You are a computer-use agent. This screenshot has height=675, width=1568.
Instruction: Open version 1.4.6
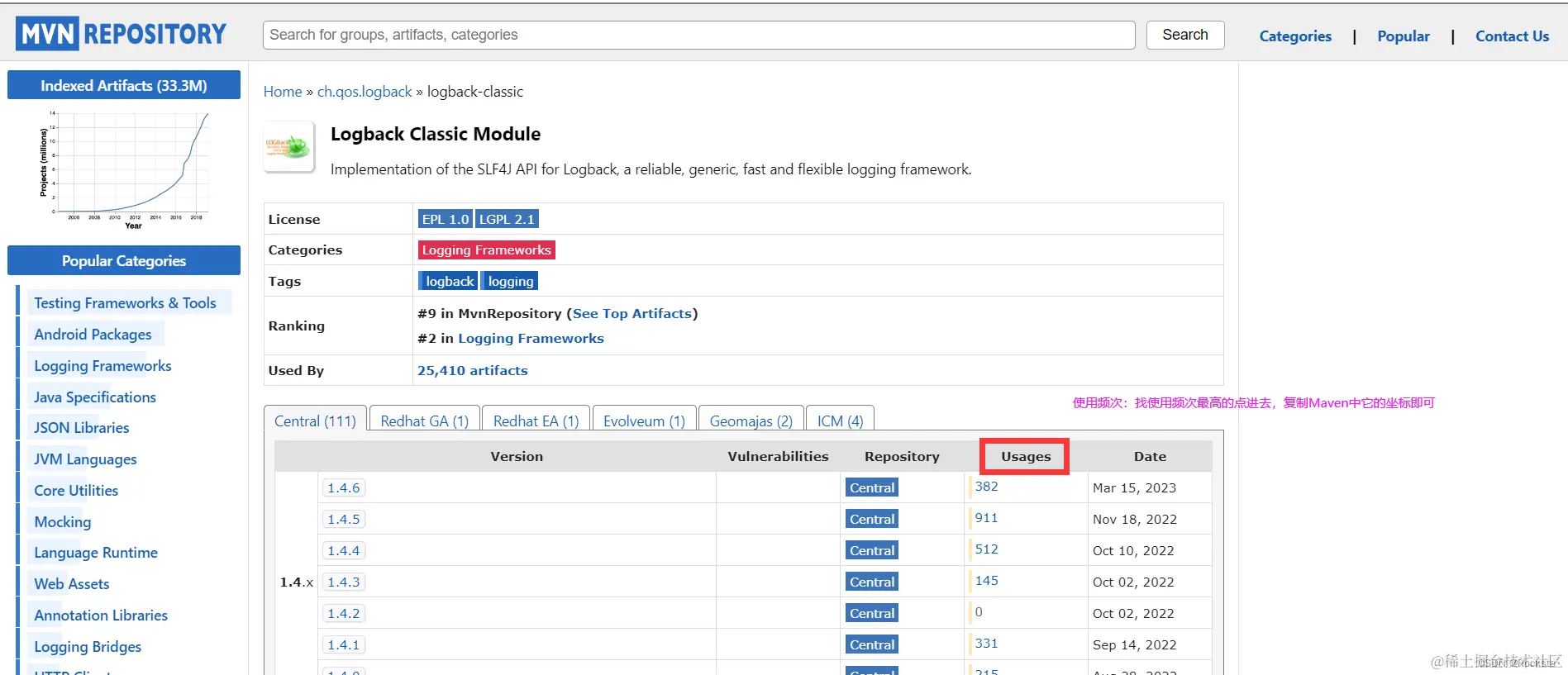click(x=344, y=487)
